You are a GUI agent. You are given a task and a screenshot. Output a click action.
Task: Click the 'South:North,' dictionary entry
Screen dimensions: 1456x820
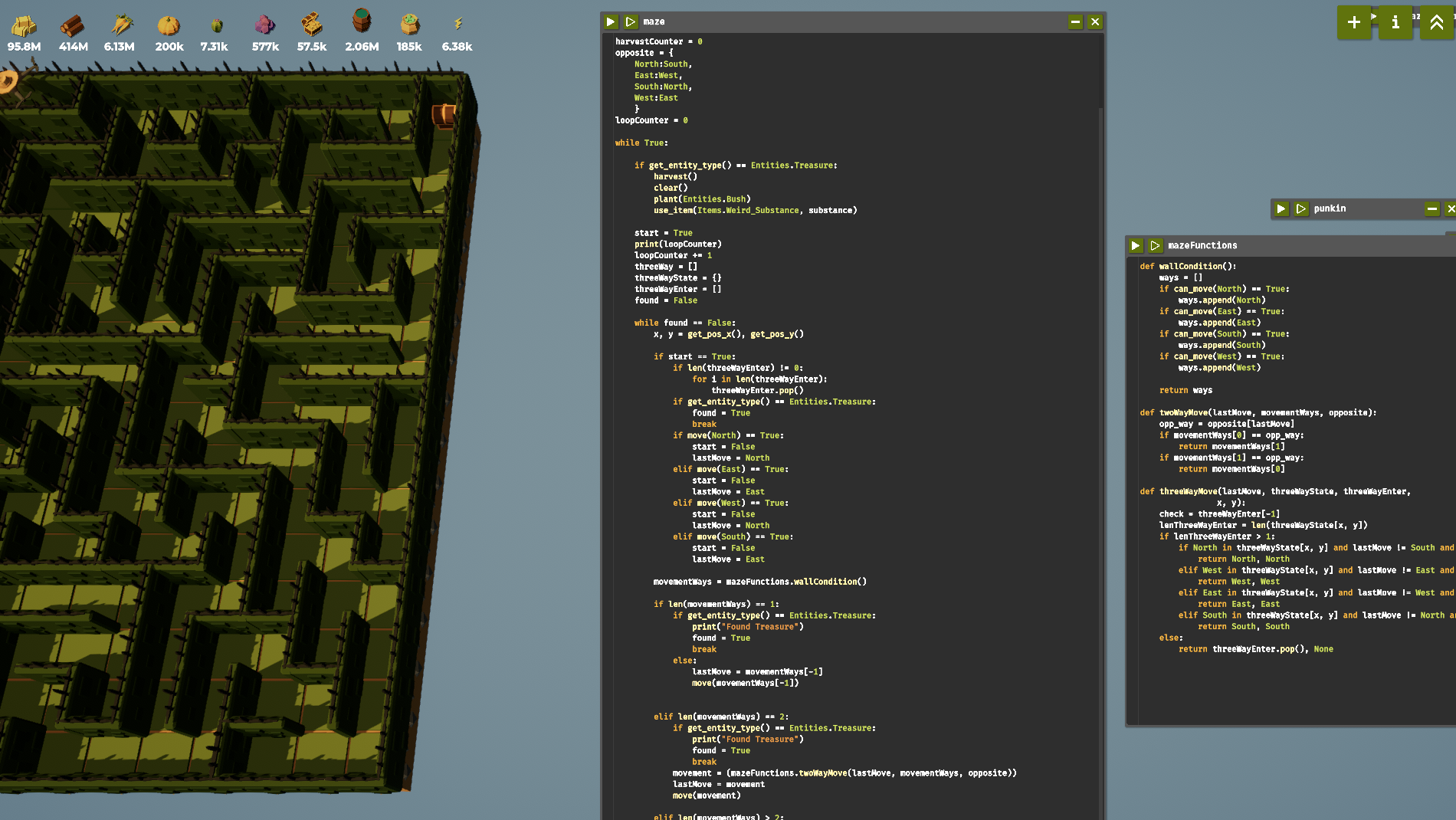pos(663,87)
